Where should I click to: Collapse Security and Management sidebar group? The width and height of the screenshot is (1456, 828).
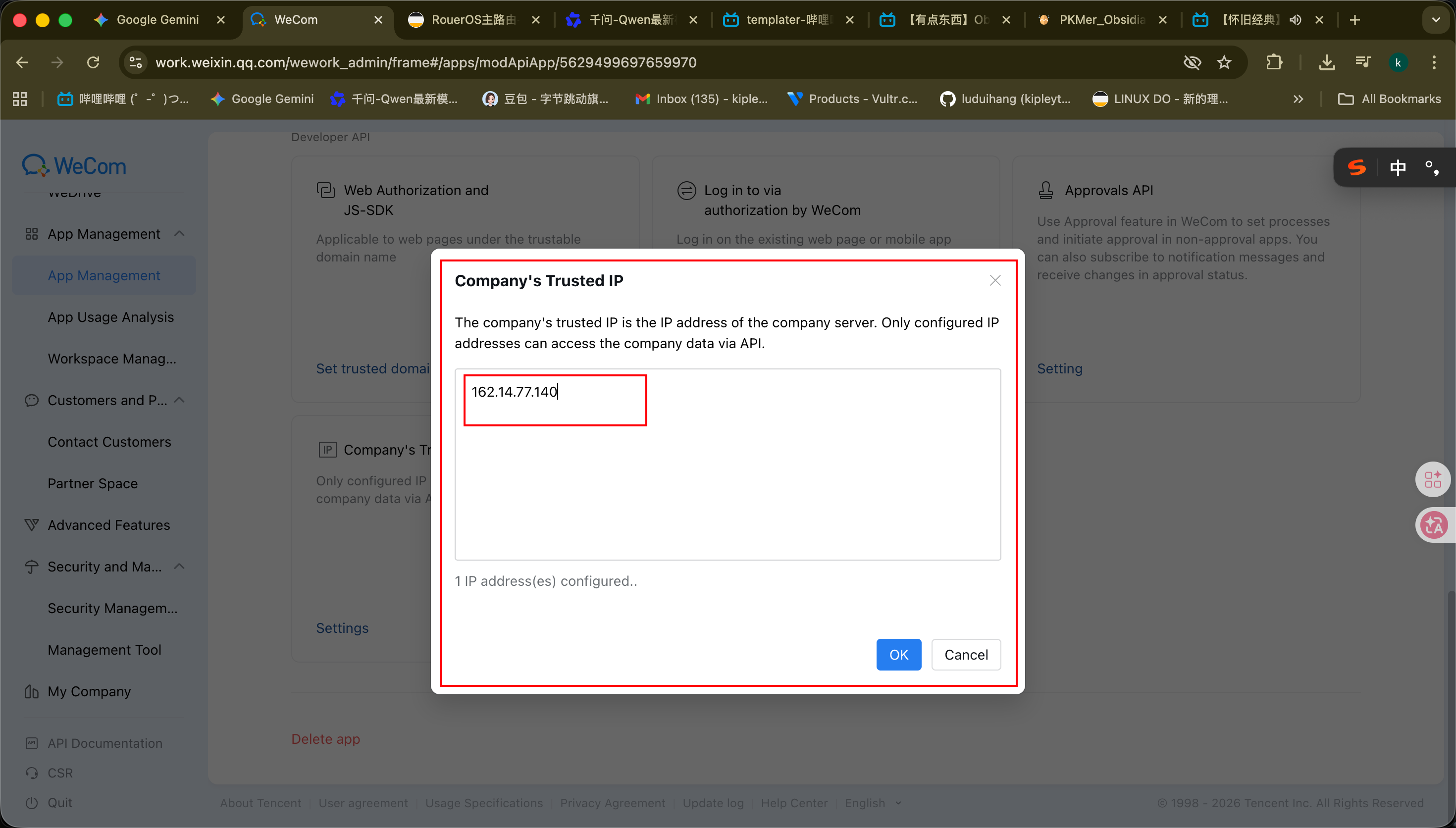(180, 567)
